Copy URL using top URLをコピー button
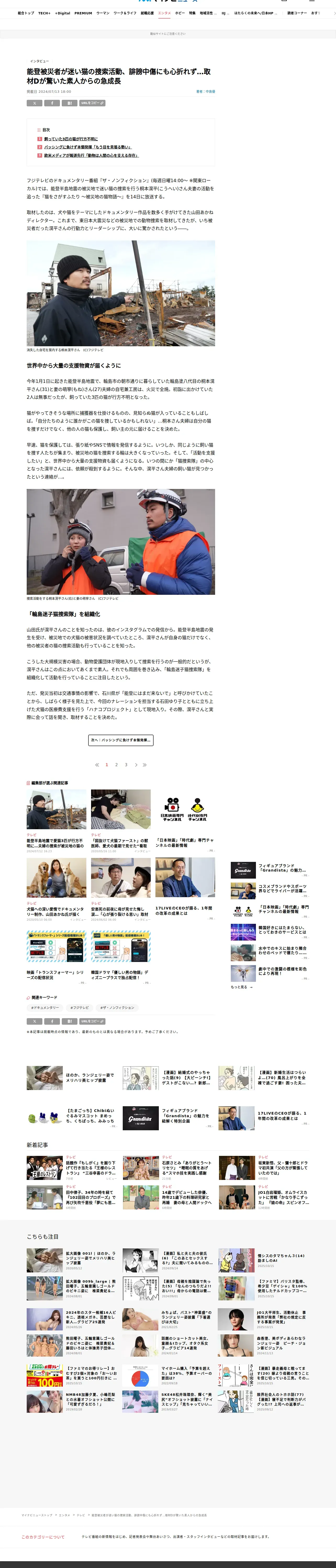The width and height of the screenshot is (336, 1568). point(92,103)
